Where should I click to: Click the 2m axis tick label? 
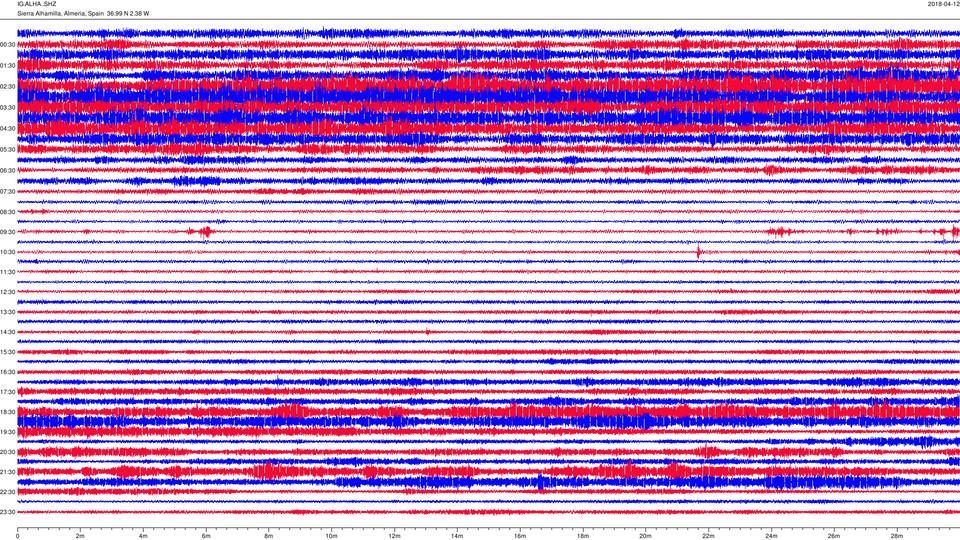[80, 536]
